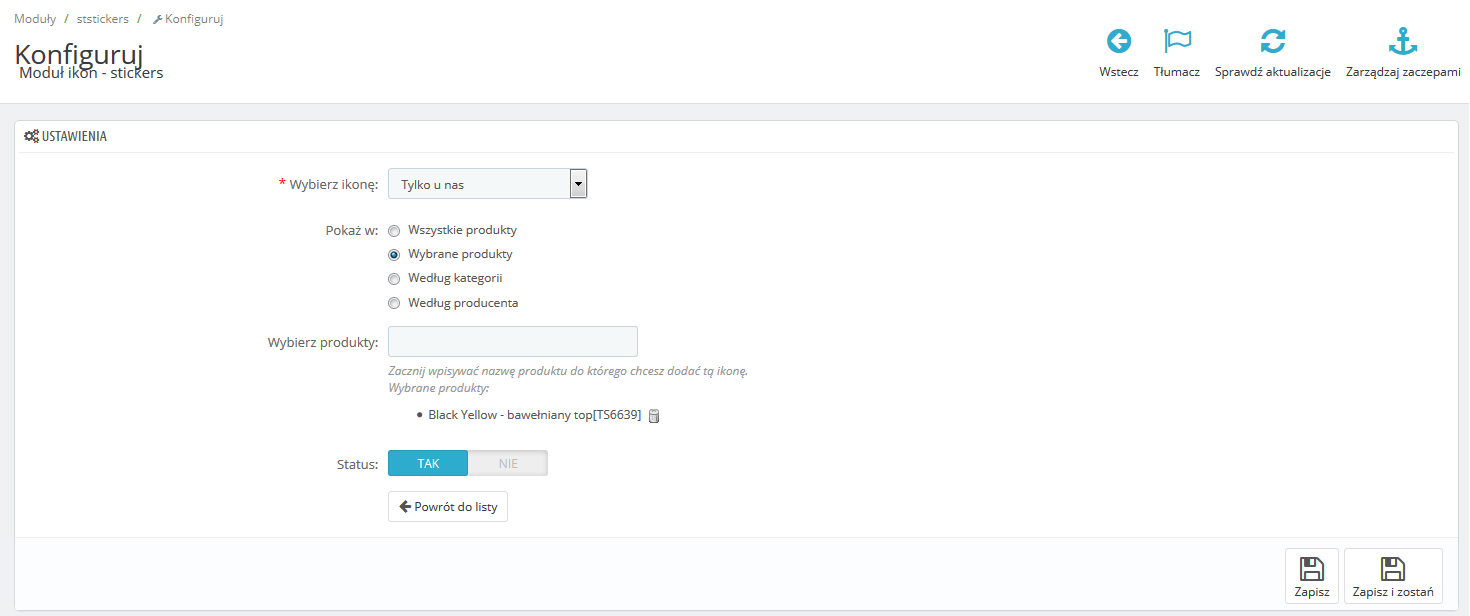Focus the Wybierz produkty search field

tap(512, 342)
